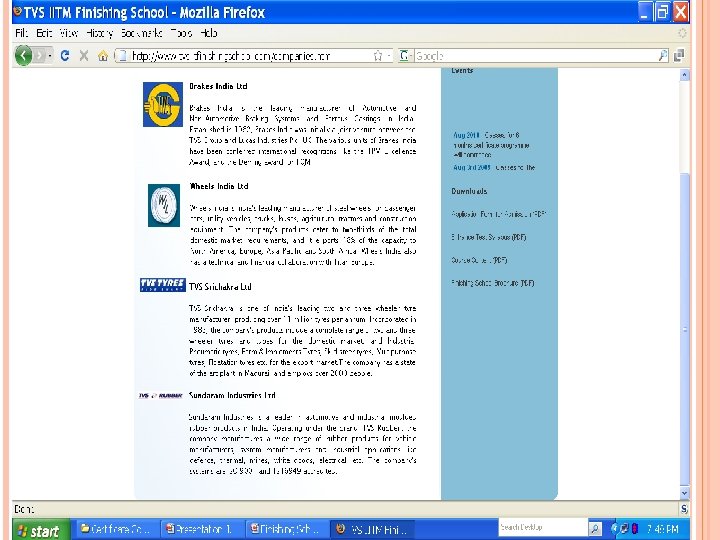Restore down the Firefox window
The height and width of the screenshot is (540, 720).
[x=663, y=11]
